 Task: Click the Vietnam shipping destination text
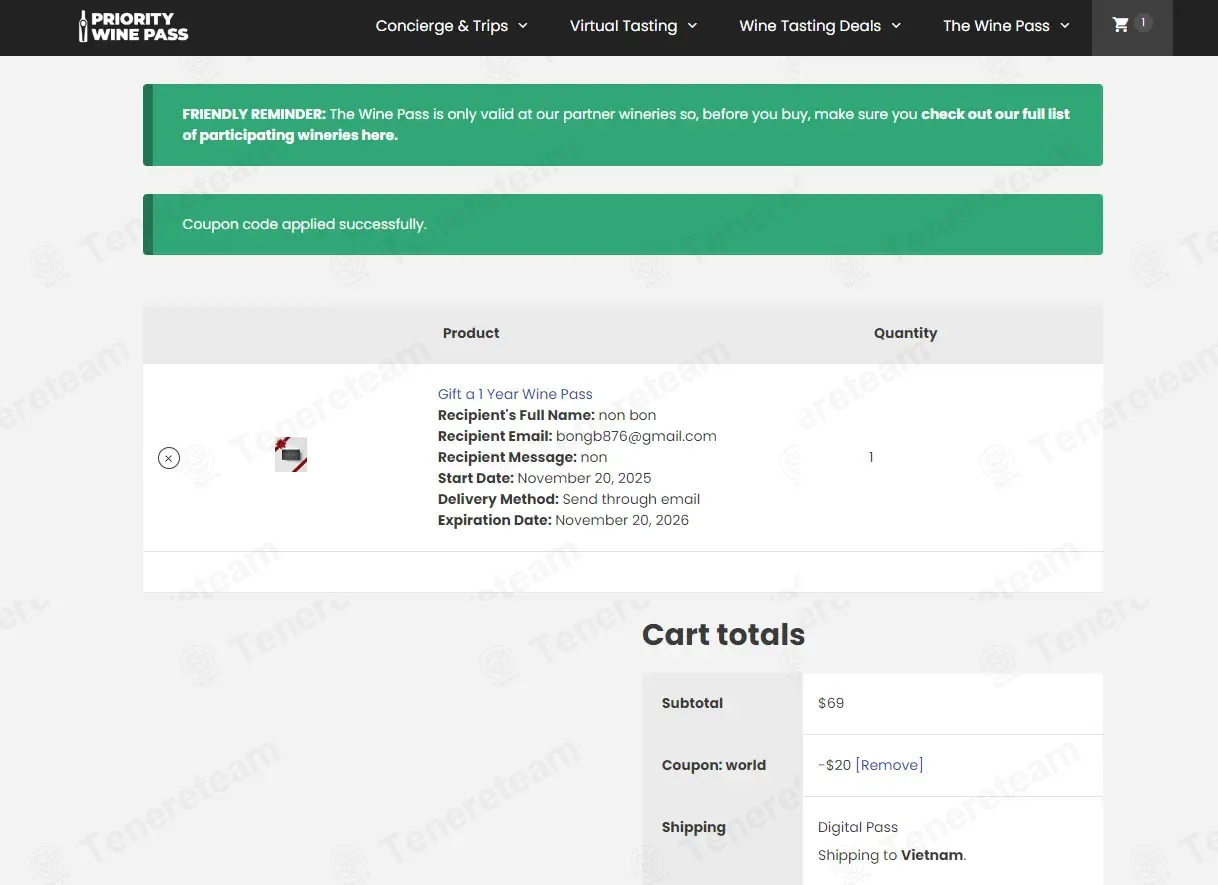click(932, 855)
